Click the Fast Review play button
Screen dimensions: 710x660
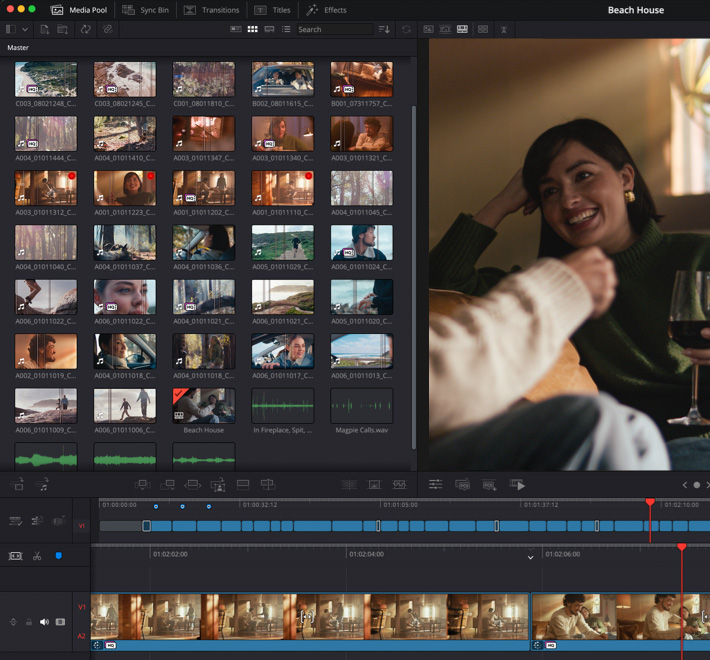(x=517, y=484)
